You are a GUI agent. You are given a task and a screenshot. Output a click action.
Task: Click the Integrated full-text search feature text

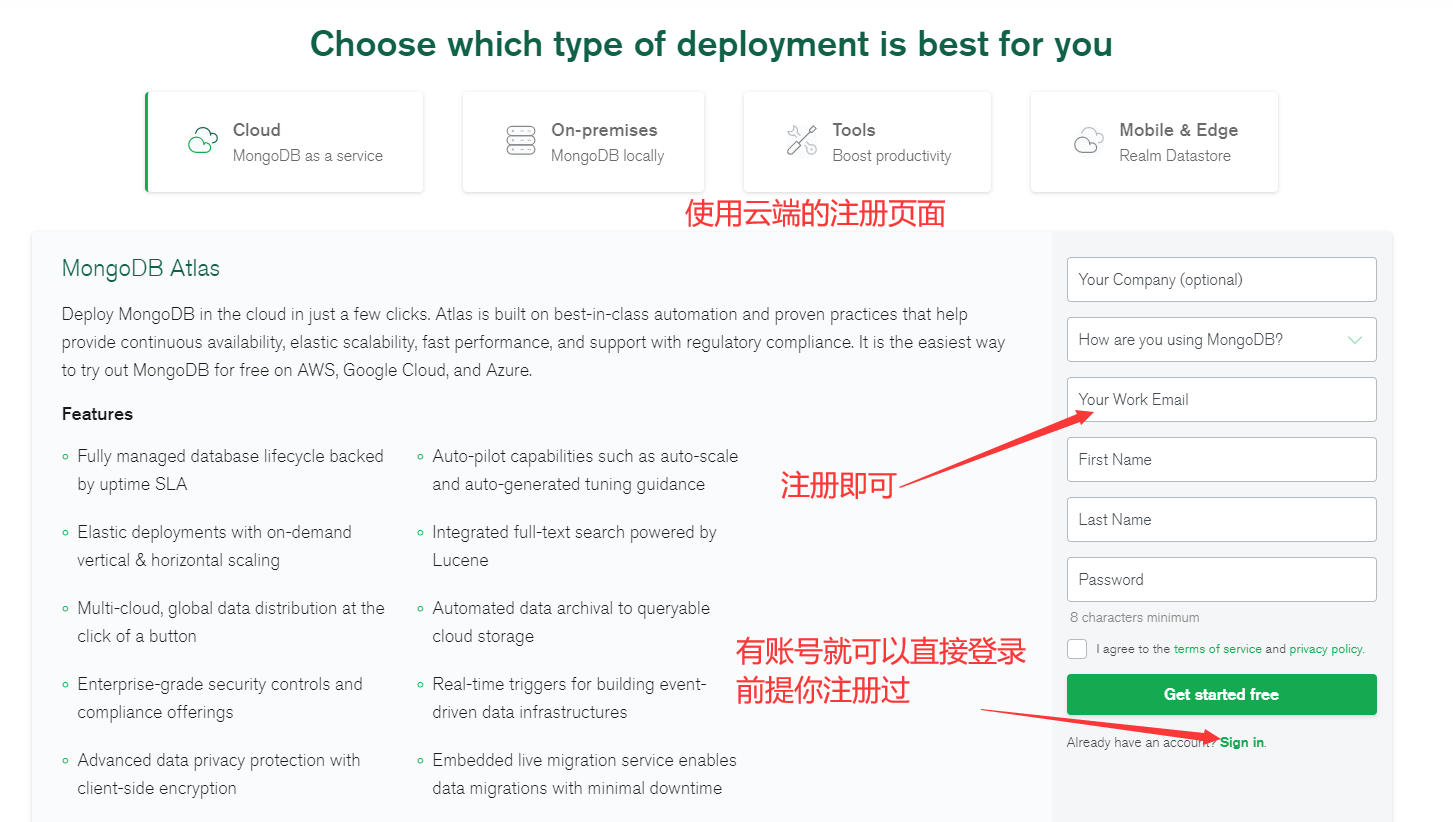click(x=574, y=546)
